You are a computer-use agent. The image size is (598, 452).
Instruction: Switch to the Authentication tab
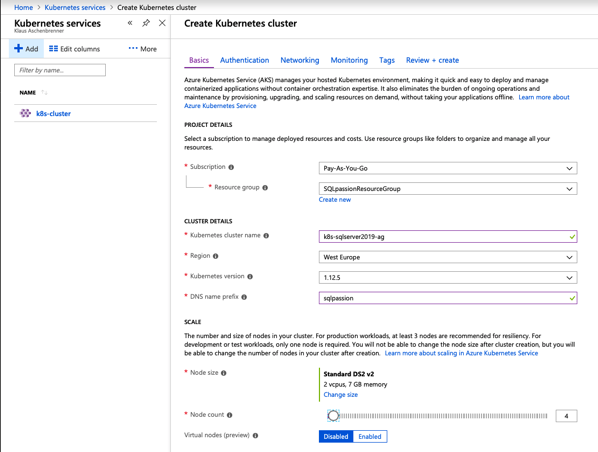pos(244,60)
